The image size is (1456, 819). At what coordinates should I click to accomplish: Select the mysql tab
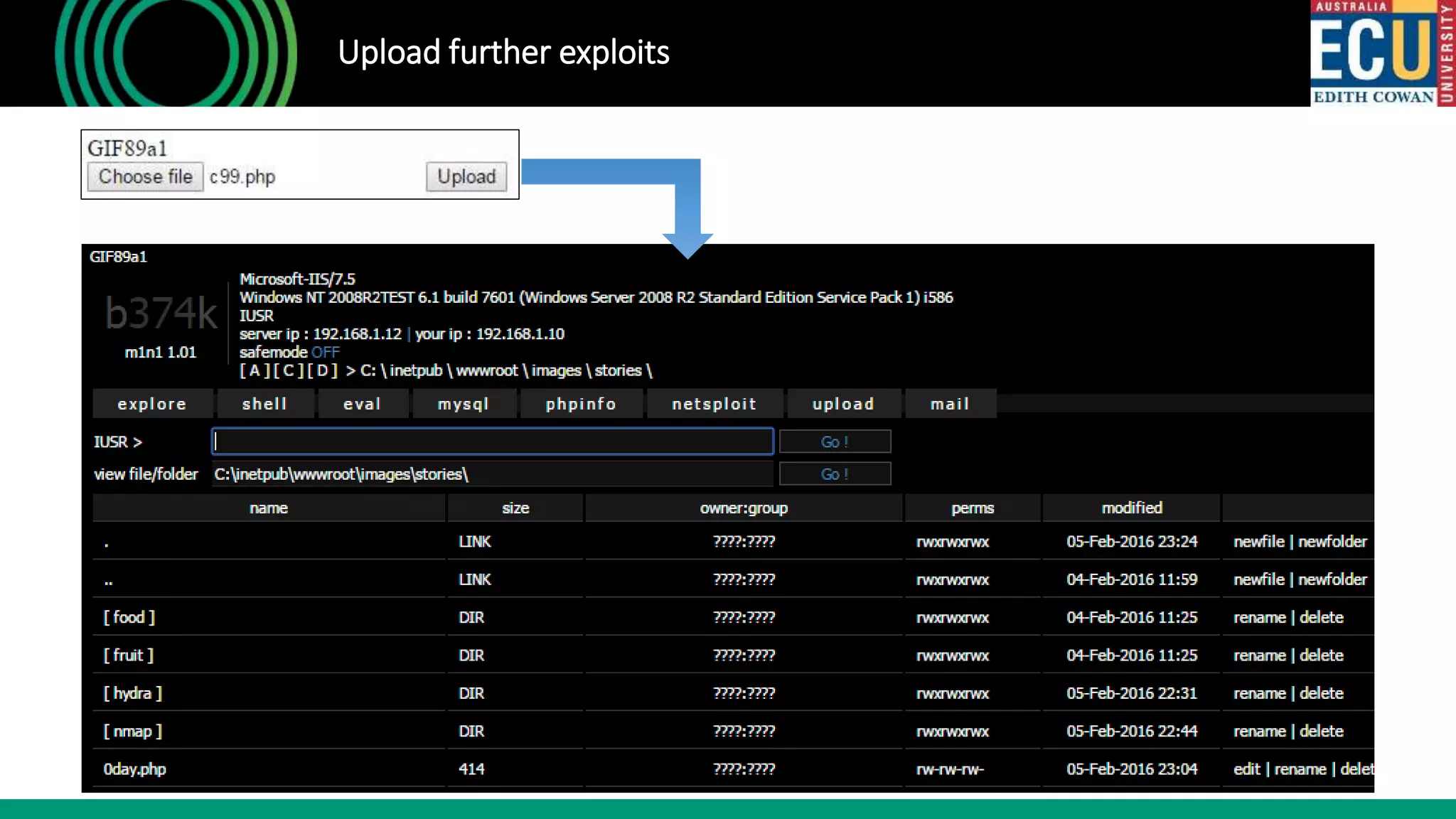coord(464,404)
